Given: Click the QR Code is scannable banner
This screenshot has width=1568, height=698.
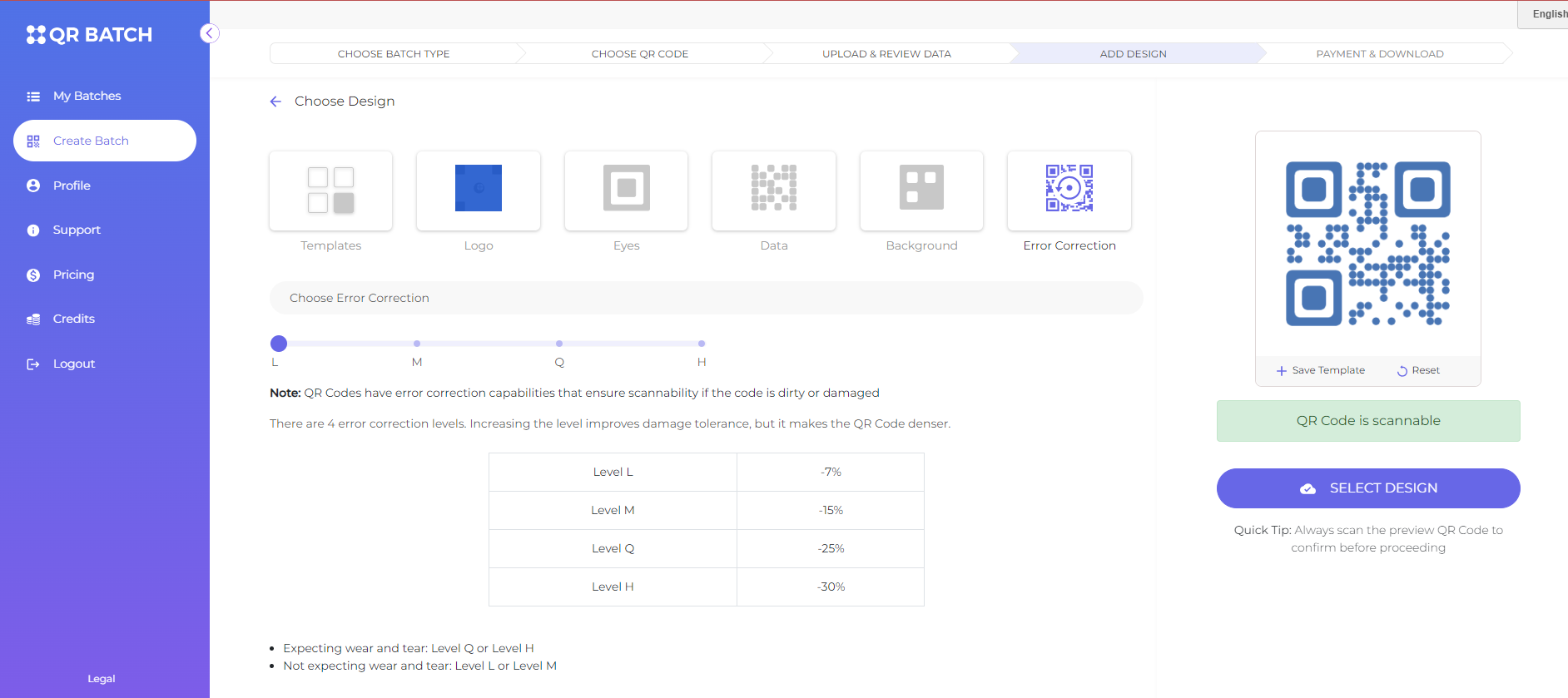Looking at the screenshot, I should tap(1368, 421).
